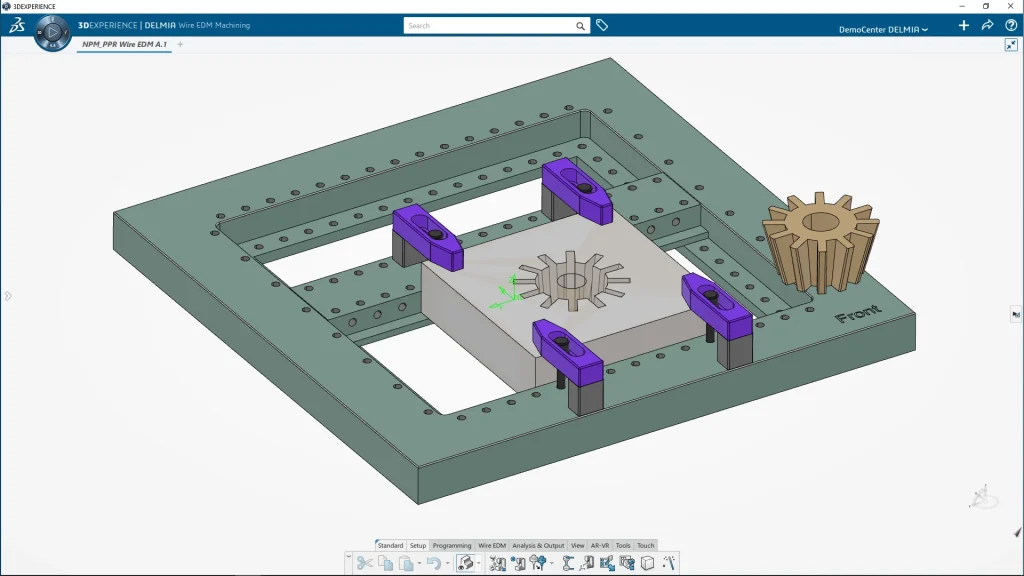Open the Paste options dropdown arrow
This screenshot has height=576, width=1024.
419,565
